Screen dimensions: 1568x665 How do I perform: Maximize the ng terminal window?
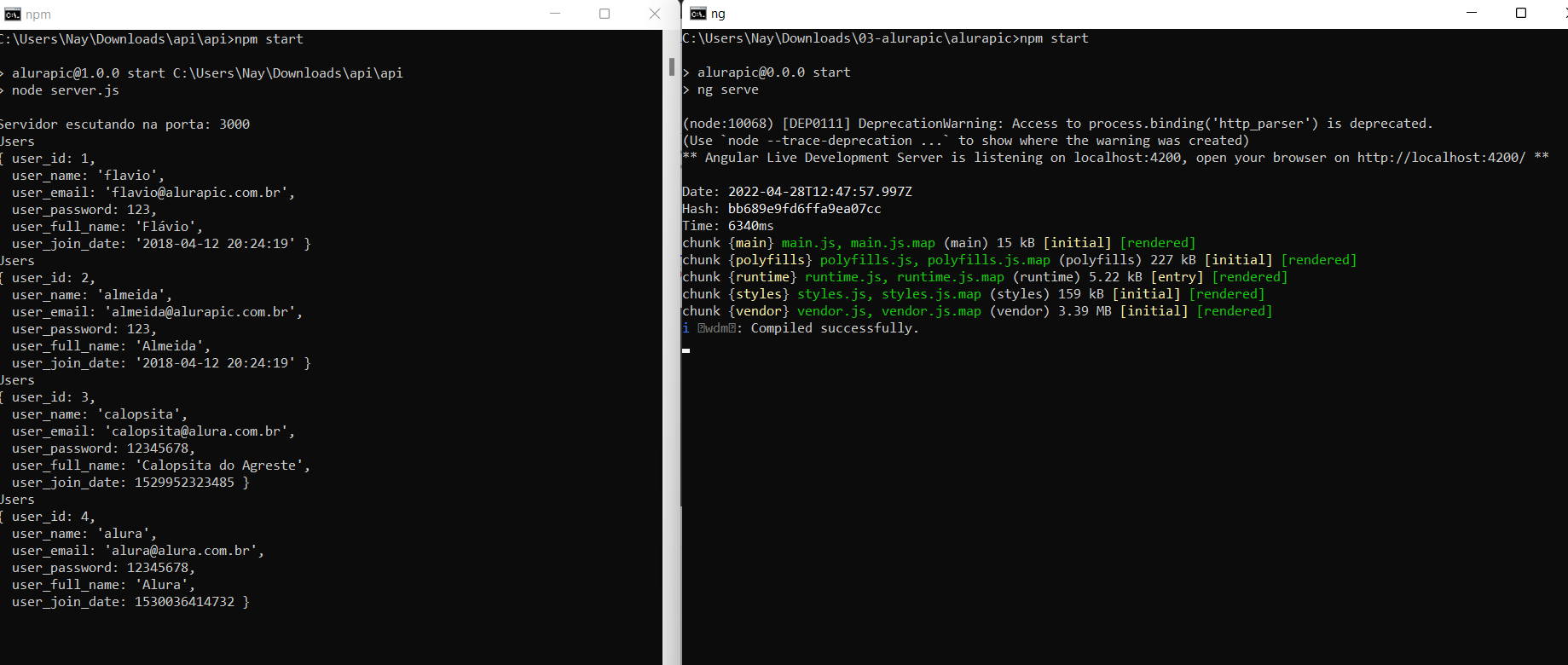[x=1521, y=13]
